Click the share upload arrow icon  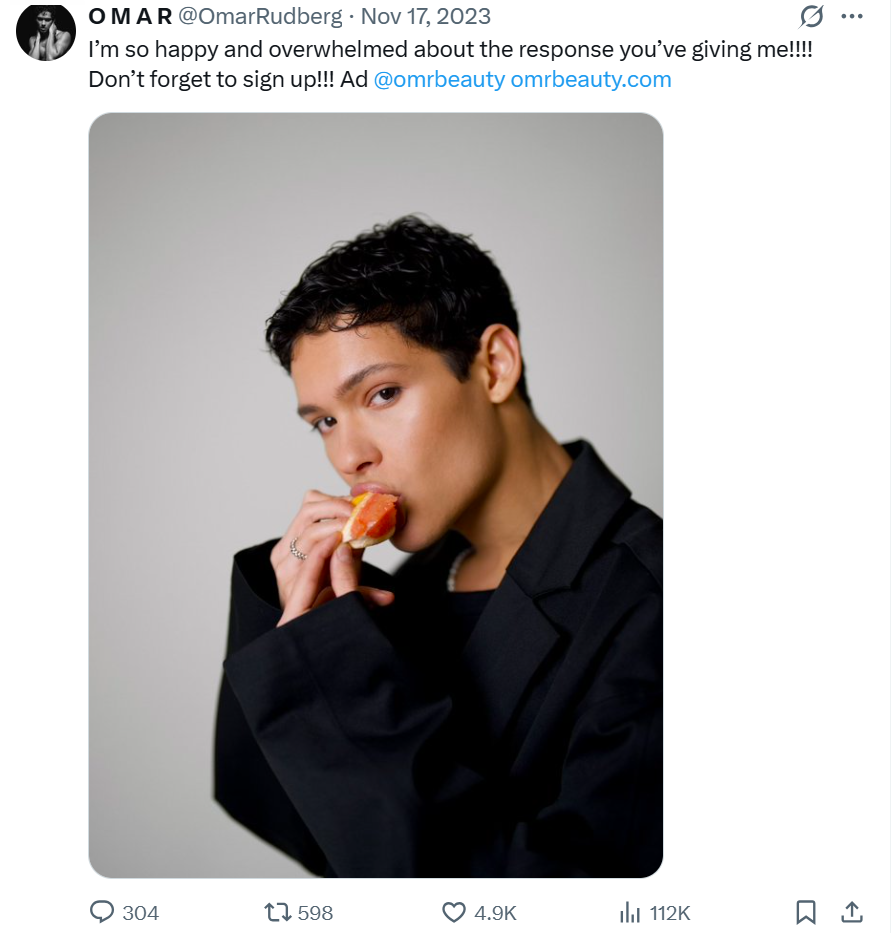[851, 912]
